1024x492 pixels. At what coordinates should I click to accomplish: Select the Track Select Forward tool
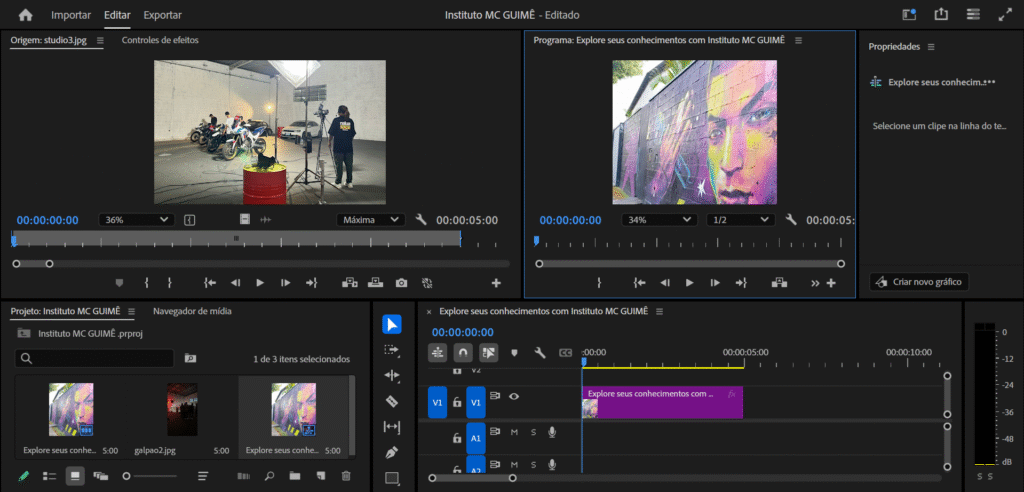click(392, 350)
